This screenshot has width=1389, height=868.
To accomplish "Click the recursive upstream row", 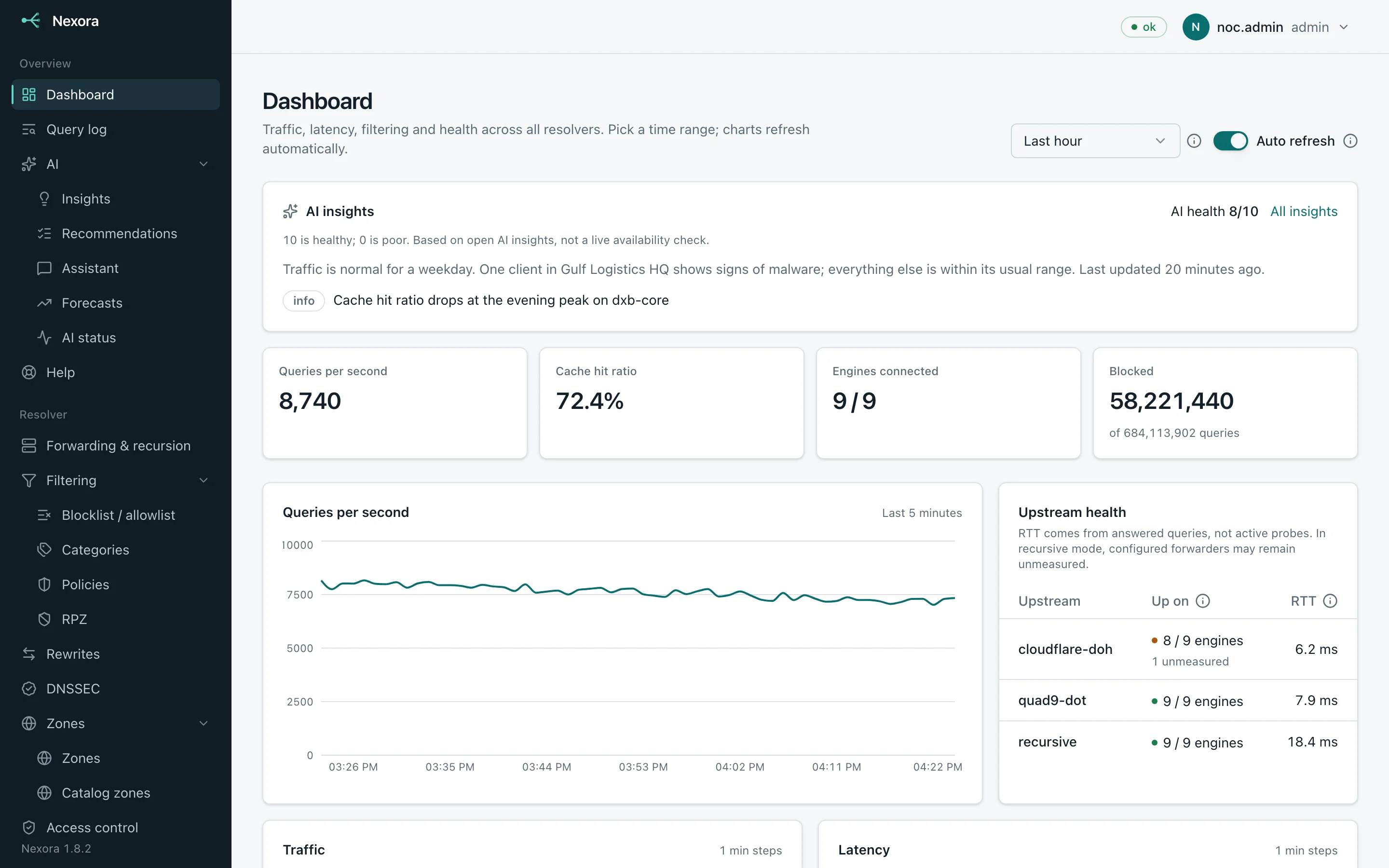I will point(1178,742).
